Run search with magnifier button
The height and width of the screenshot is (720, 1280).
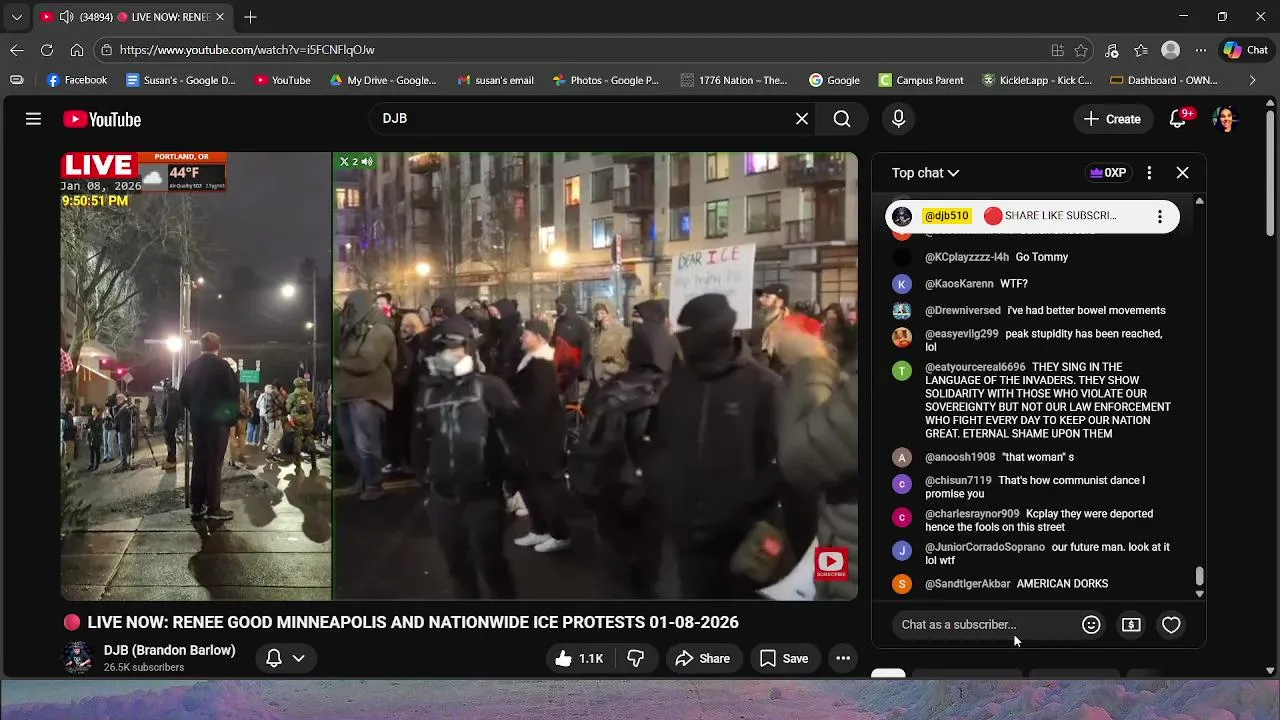[x=842, y=119]
